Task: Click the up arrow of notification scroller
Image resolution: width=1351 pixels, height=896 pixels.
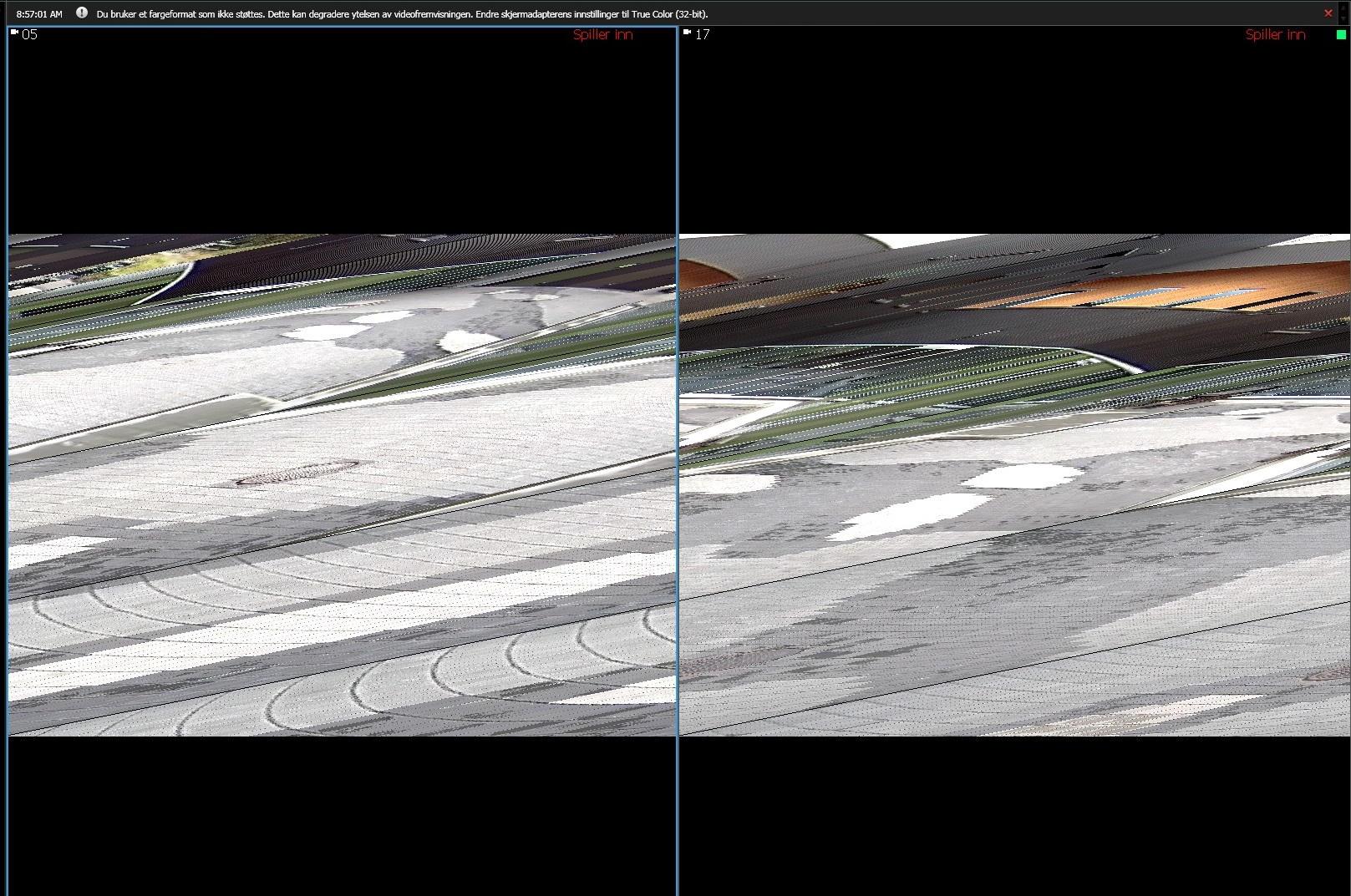Action: pos(1343,8)
